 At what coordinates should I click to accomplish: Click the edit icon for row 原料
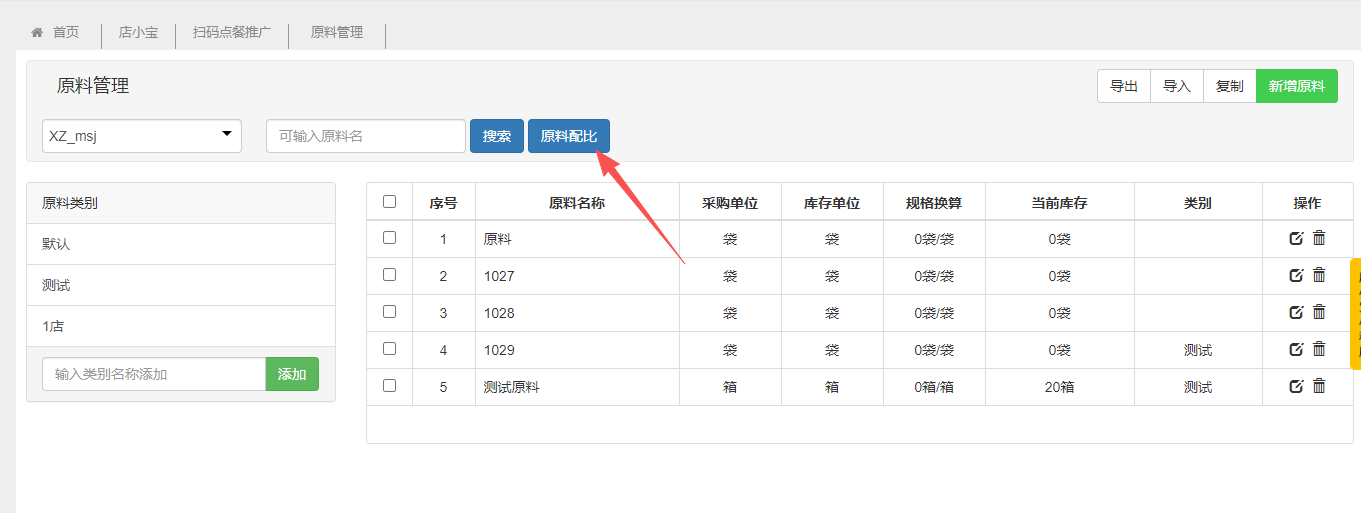click(x=1296, y=238)
